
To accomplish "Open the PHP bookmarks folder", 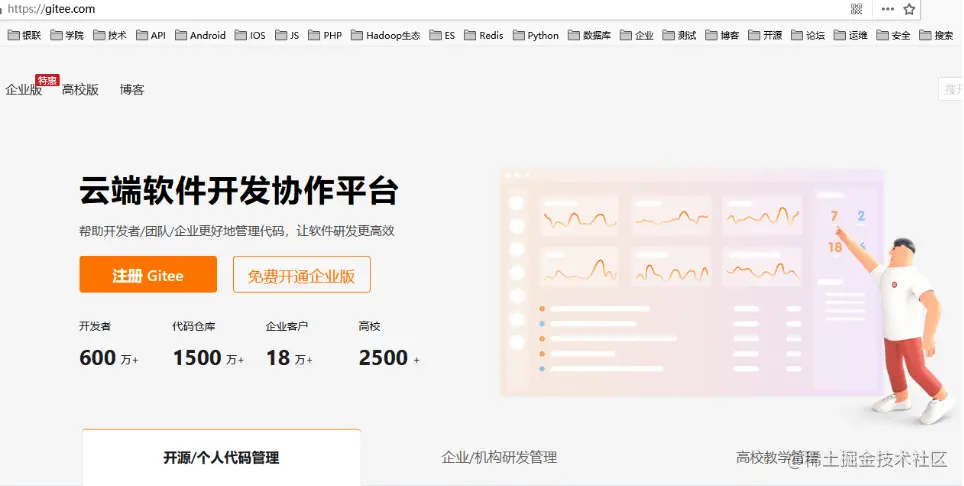I will click(325, 35).
